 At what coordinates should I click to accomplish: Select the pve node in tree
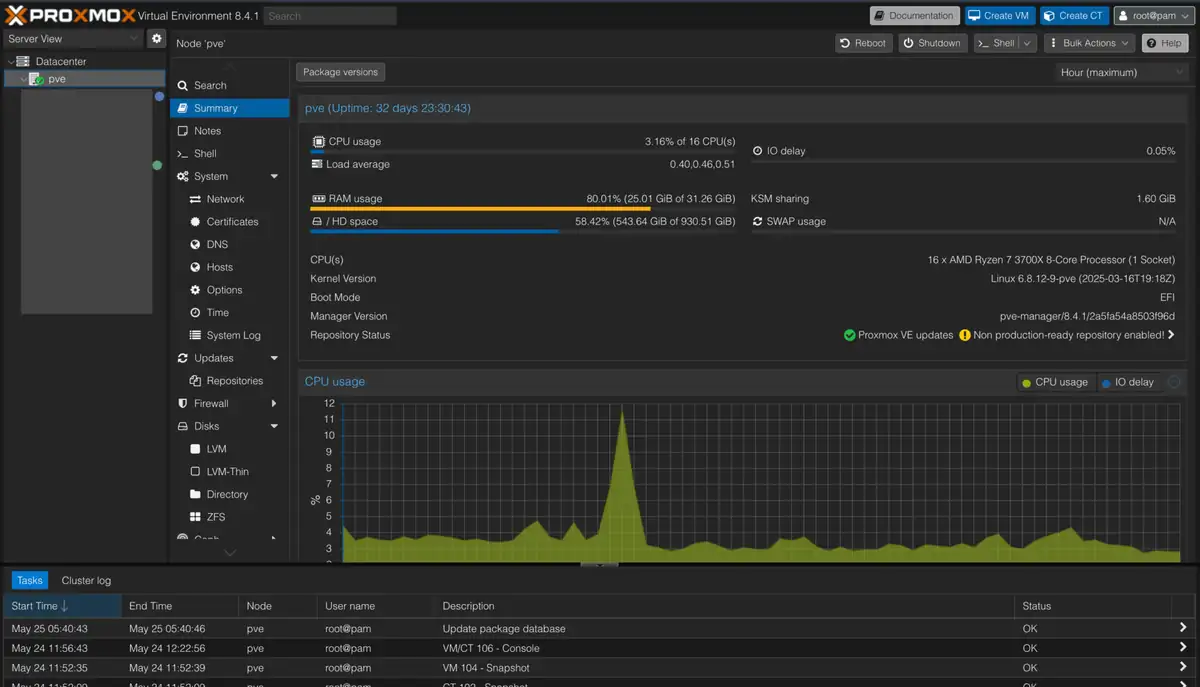[x=57, y=79]
